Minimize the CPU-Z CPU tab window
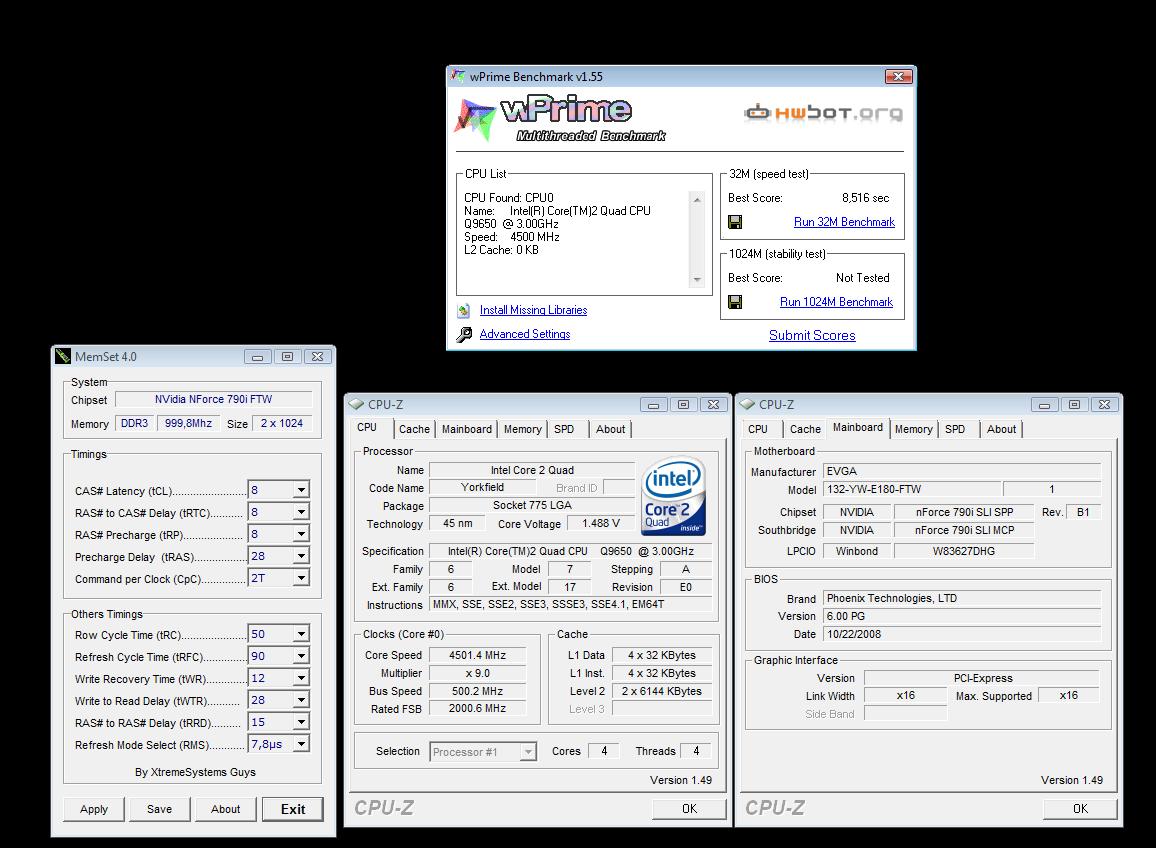 pos(653,405)
